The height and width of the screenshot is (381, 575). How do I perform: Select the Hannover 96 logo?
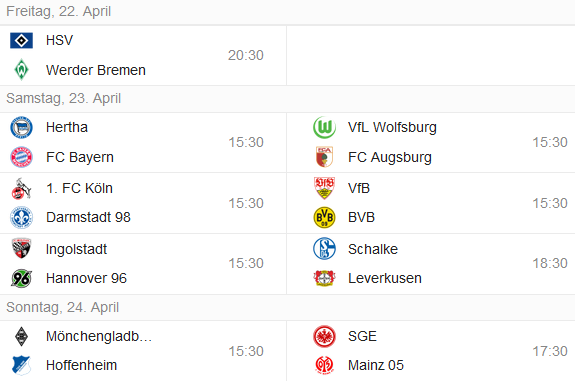tap(21, 278)
